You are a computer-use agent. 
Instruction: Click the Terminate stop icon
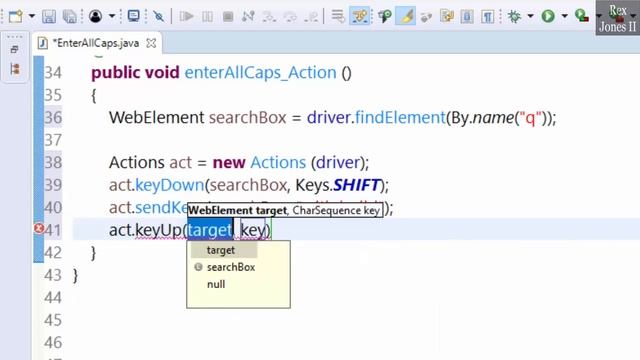pyautogui.click(x=228, y=16)
